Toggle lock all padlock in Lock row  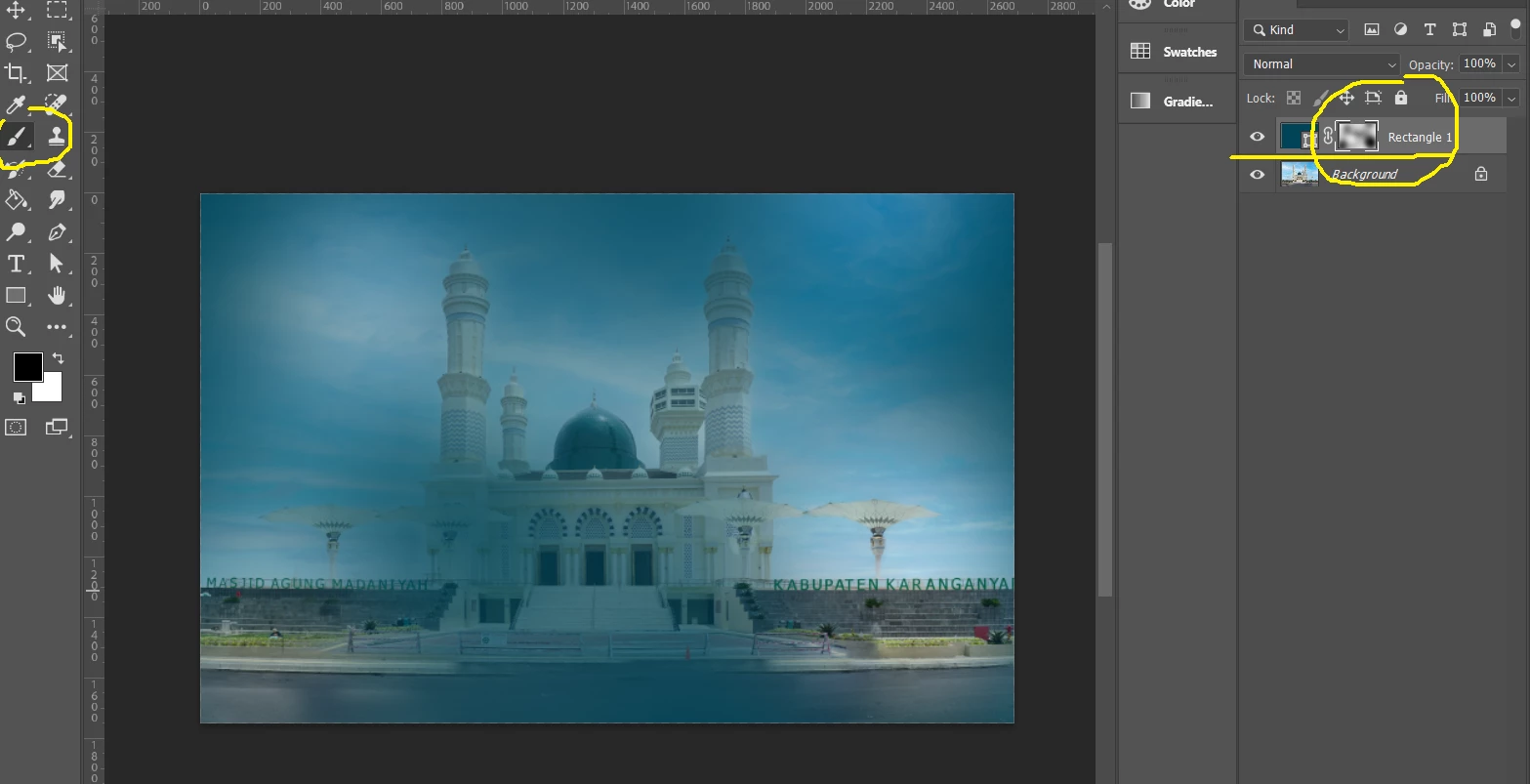[1401, 98]
